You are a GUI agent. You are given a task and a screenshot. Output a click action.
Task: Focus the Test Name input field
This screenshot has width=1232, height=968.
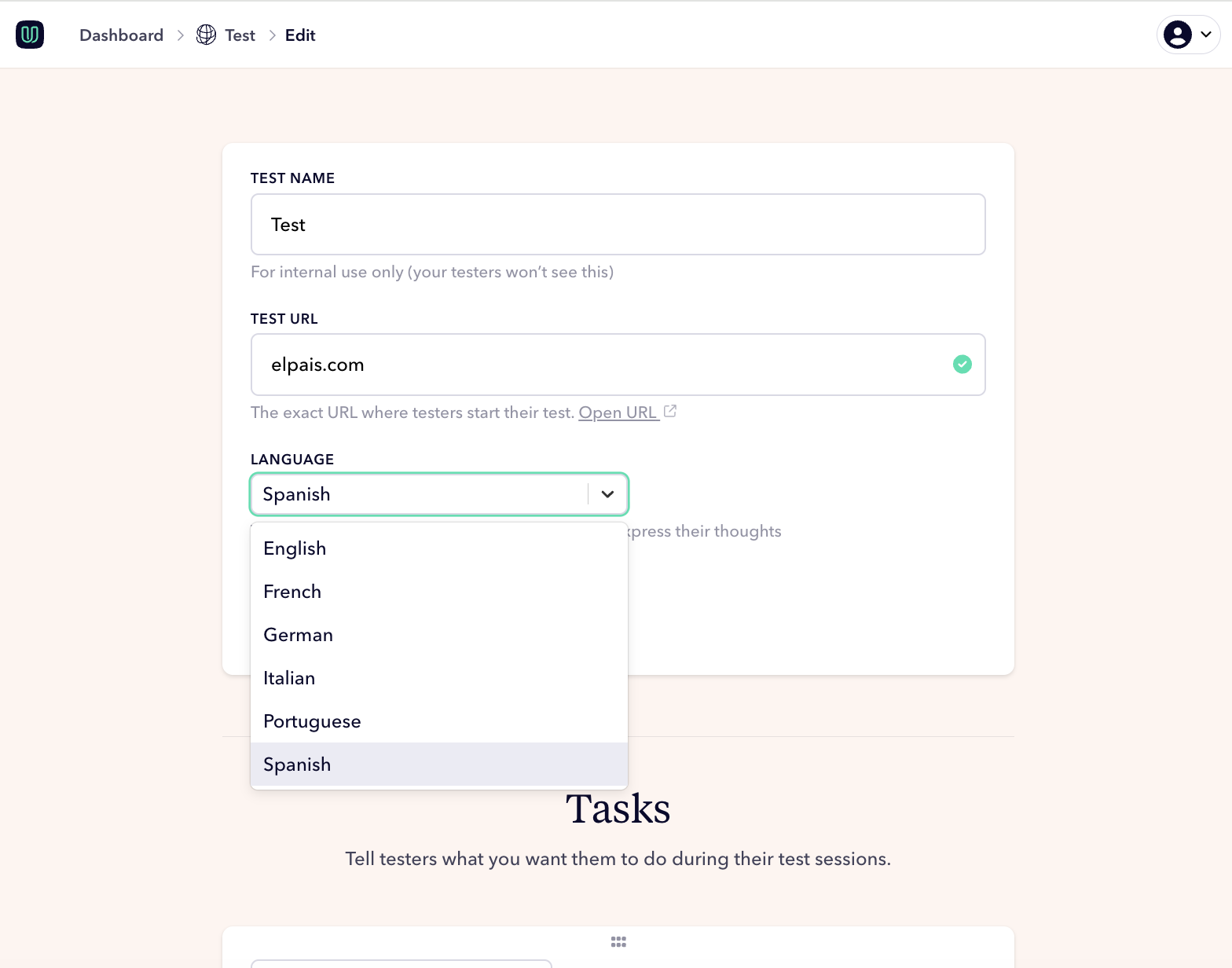click(618, 225)
